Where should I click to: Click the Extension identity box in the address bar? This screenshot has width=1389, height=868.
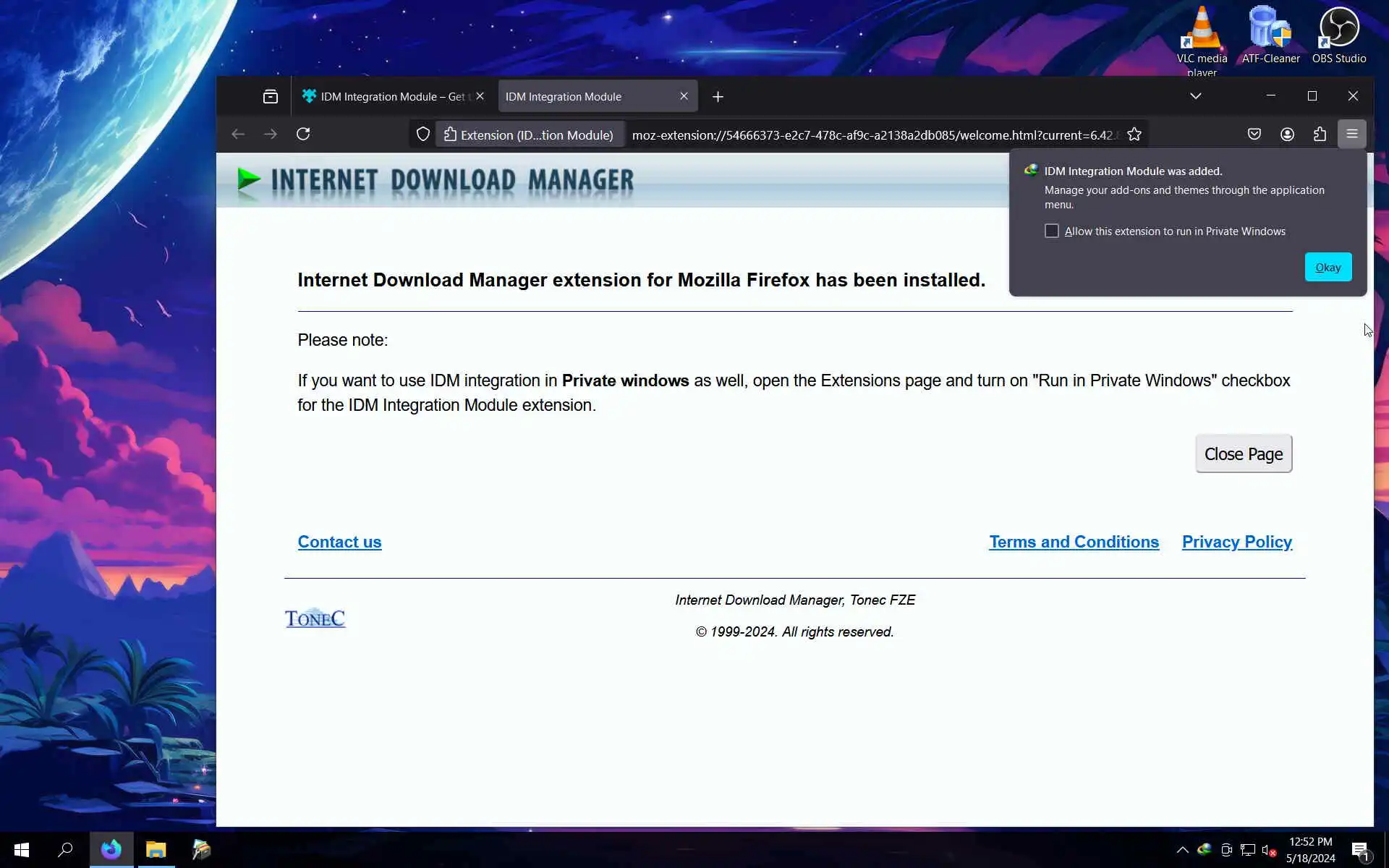point(529,135)
